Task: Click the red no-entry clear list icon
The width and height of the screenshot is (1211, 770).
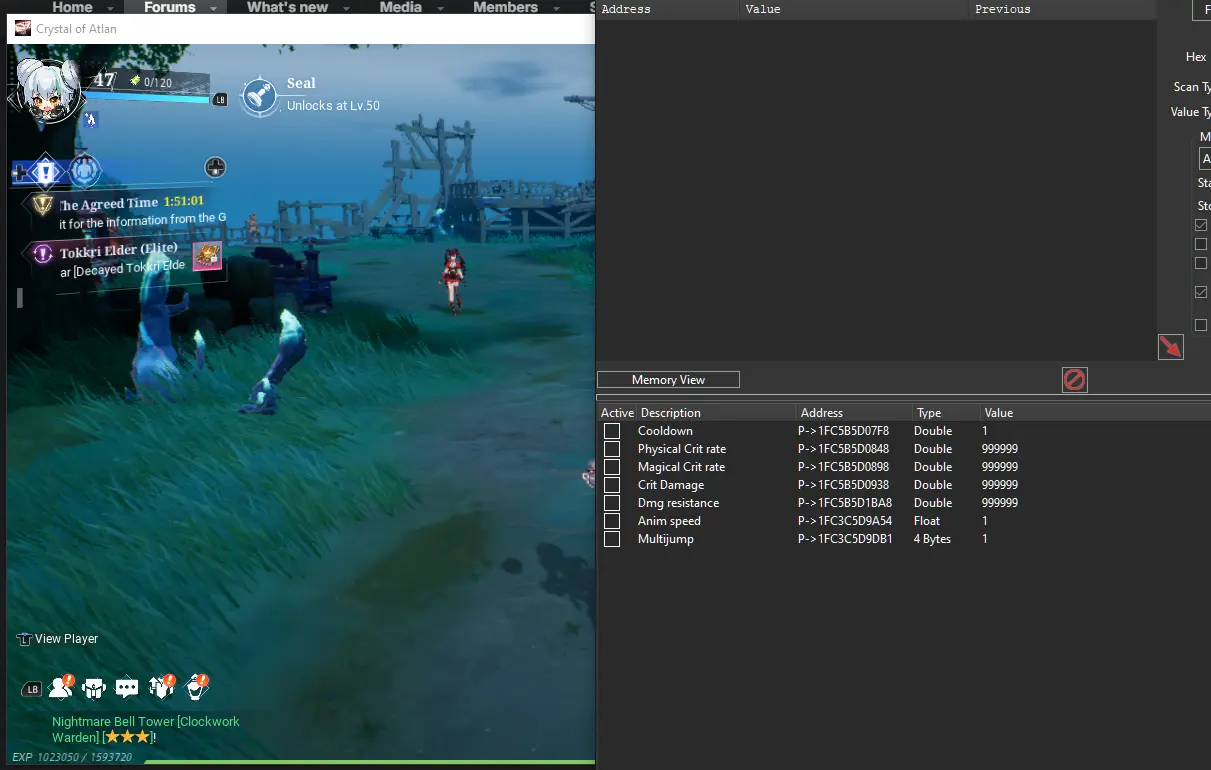Action: coord(1074,380)
